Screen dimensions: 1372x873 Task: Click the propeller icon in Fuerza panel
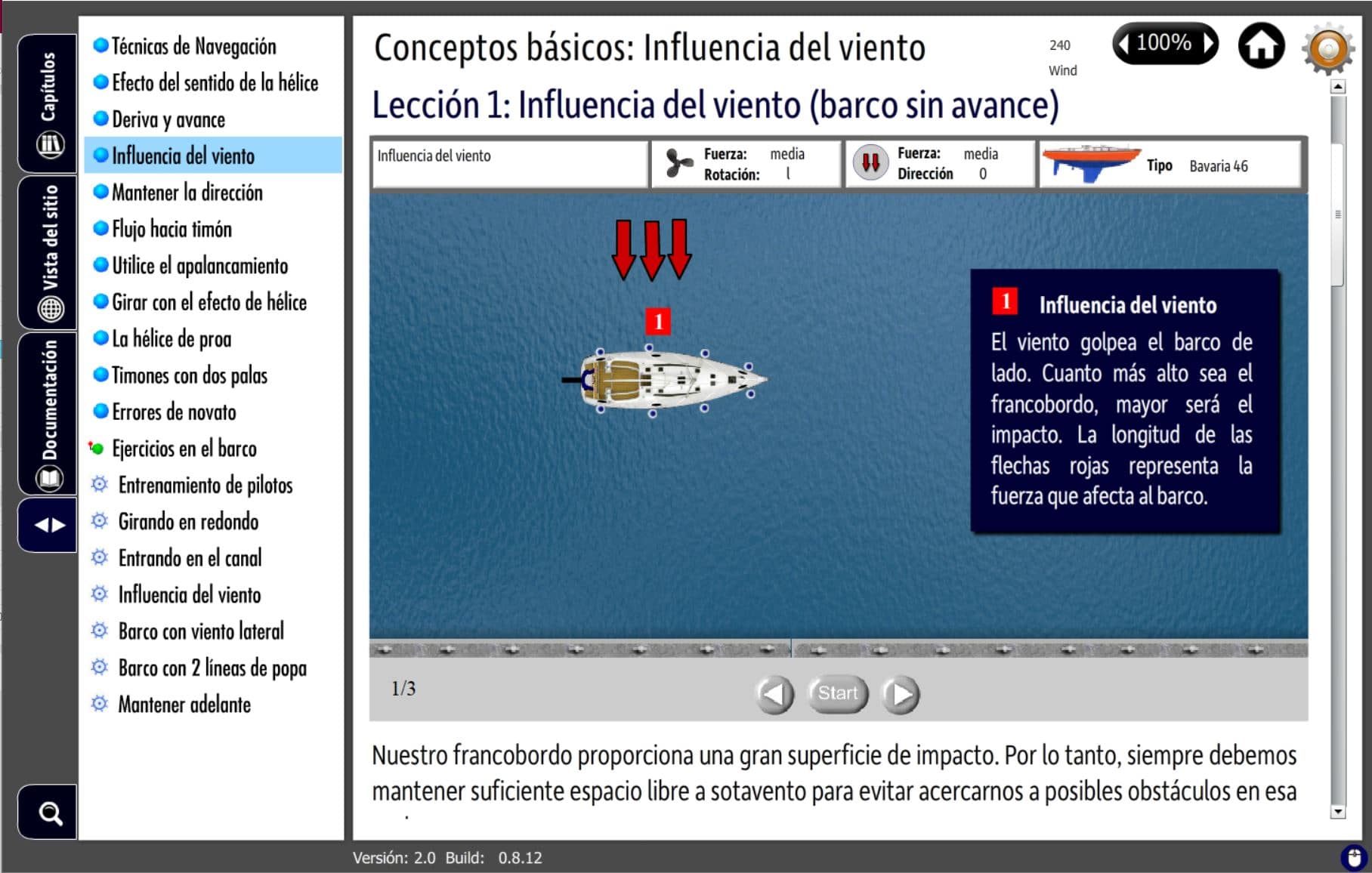click(678, 163)
